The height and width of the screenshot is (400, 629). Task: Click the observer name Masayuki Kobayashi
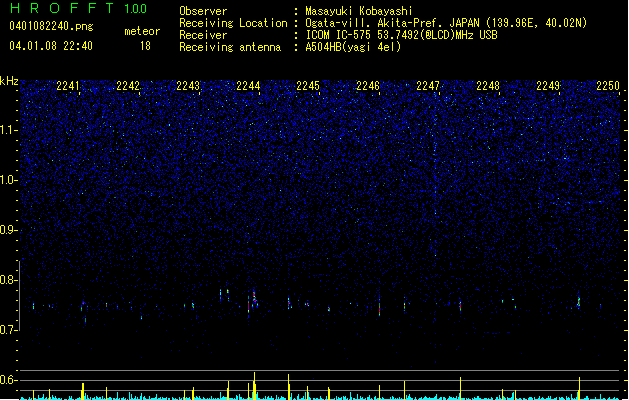359,11
